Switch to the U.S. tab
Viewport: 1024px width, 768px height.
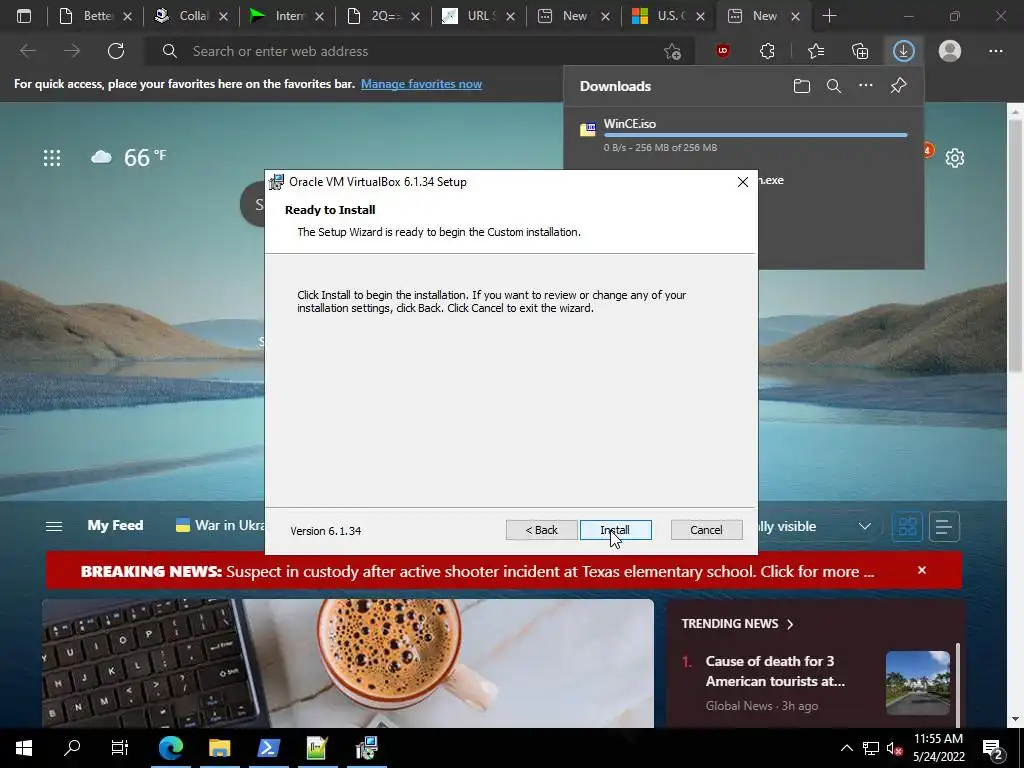click(x=670, y=16)
